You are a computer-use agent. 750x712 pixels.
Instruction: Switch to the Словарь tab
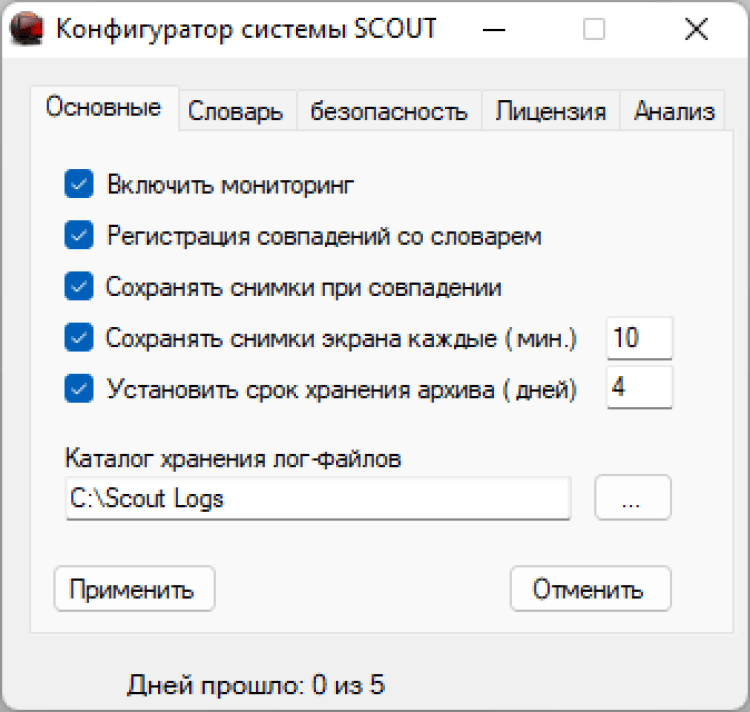coord(236,111)
